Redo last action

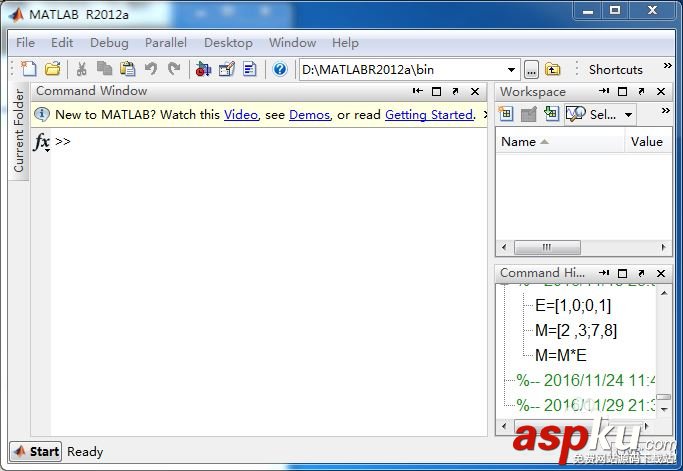tap(174, 69)
